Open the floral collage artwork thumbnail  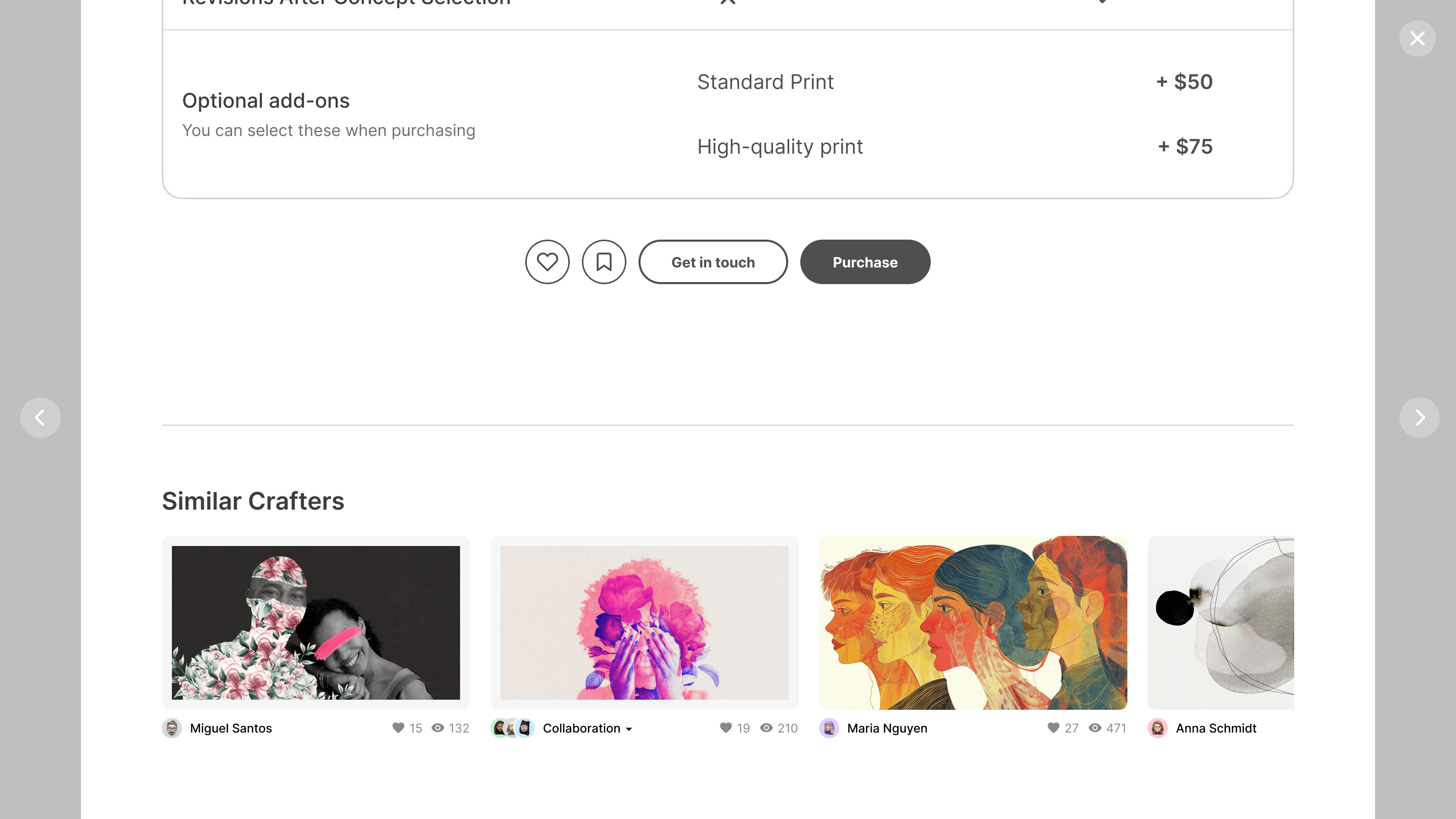tap(316, 622)
